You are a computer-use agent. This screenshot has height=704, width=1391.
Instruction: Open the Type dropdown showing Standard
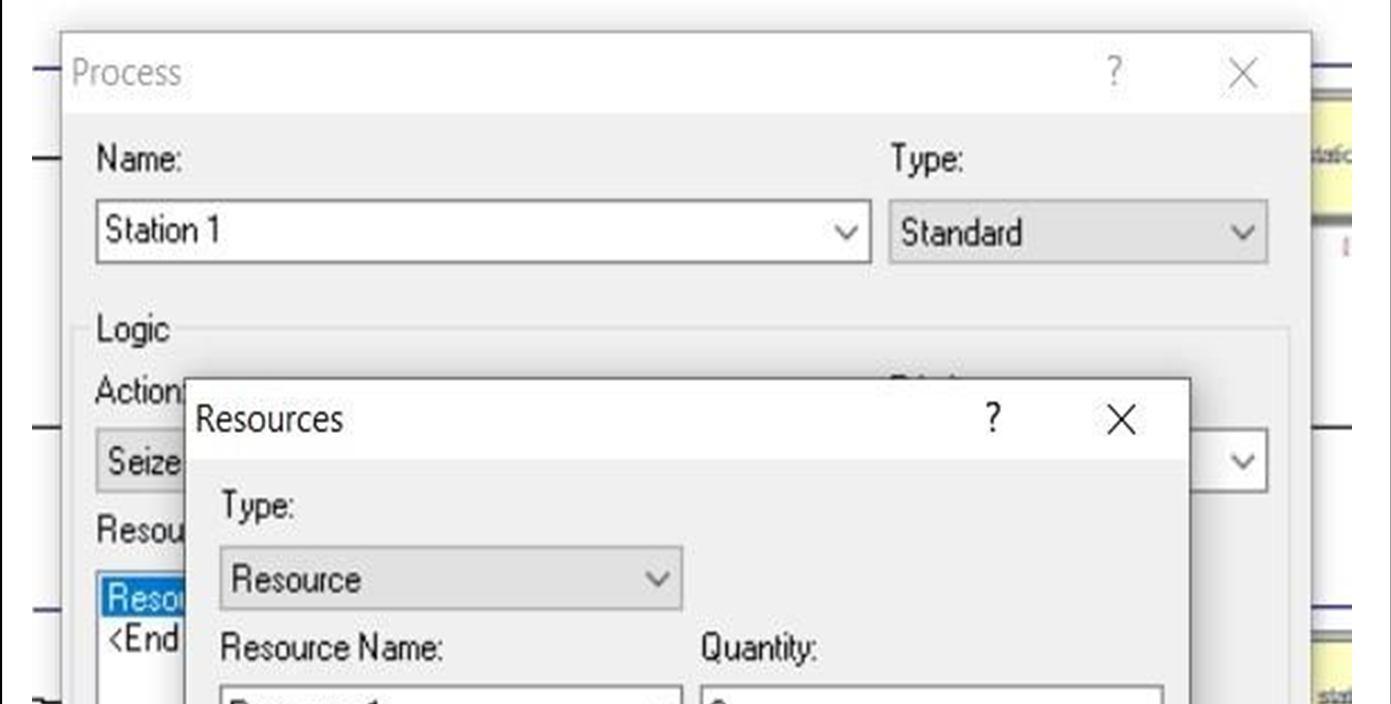(x=1077, y=233)
